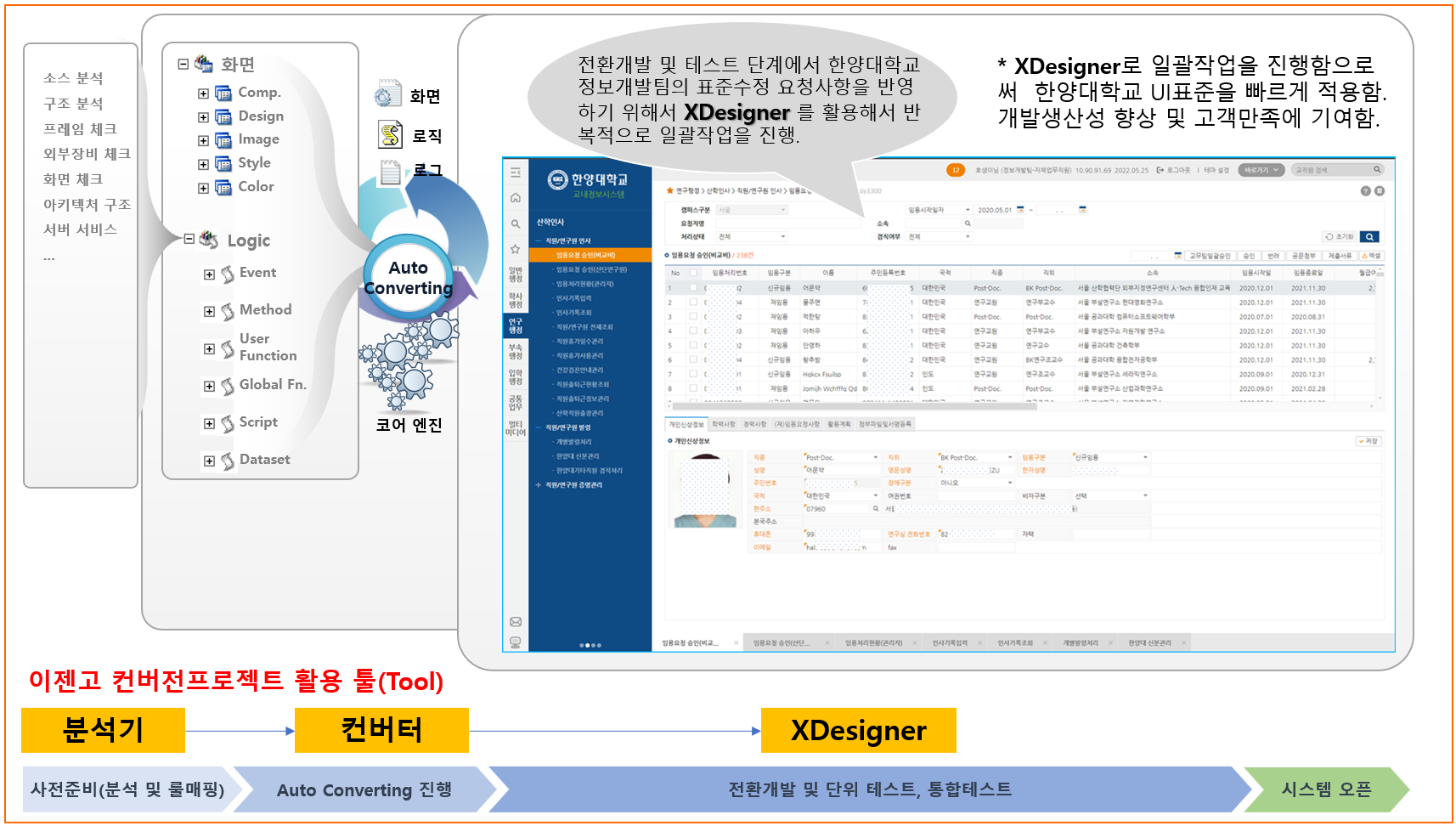Click the 코어 엔진 gears graphic

(409, 361)
